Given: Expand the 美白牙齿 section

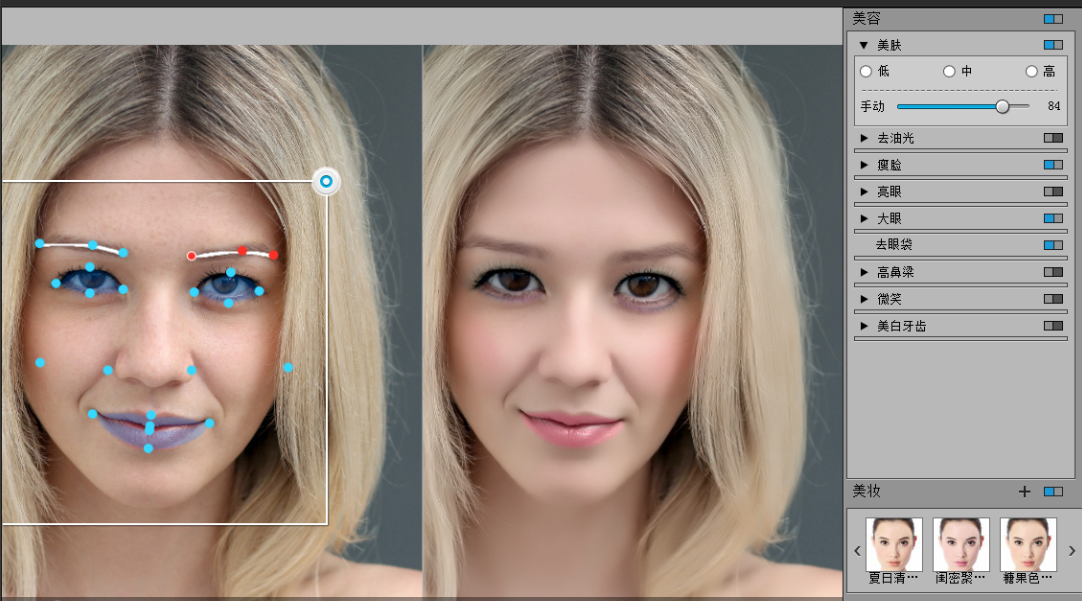Looking at the screenshot, I should pos(864,326).
